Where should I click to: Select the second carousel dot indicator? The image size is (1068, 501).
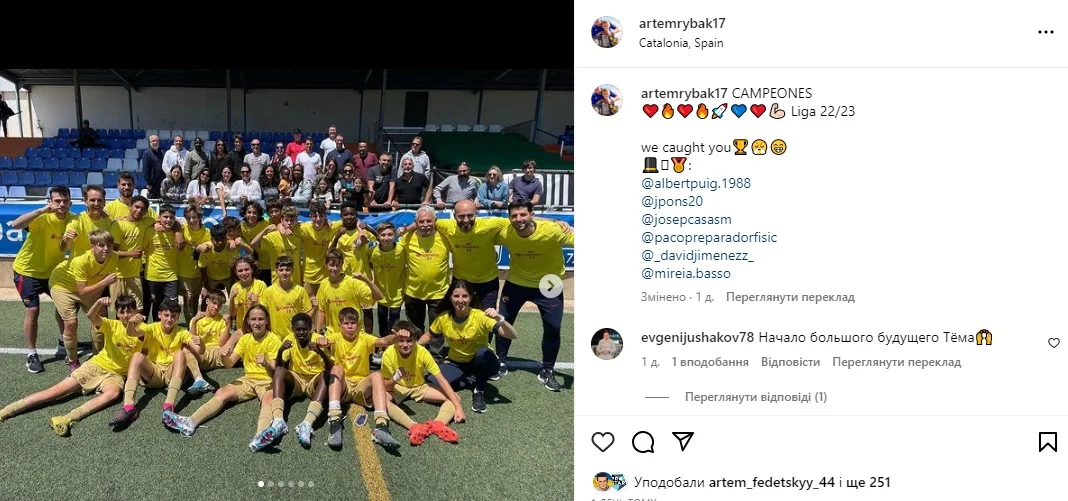tap(270, 484)
